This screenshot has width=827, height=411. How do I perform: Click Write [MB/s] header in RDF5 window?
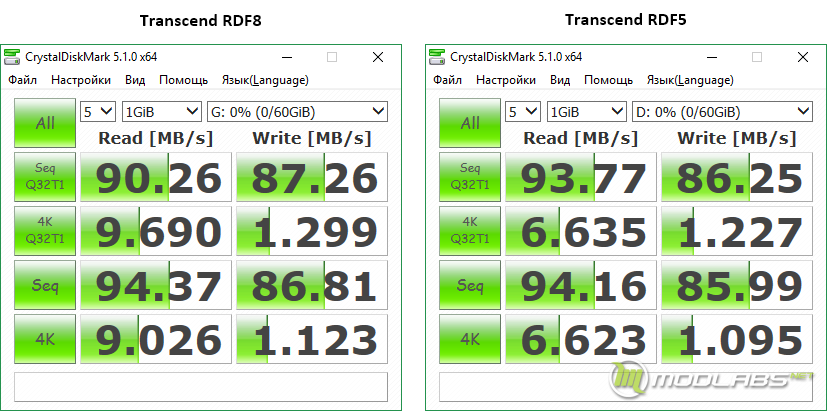737,138
